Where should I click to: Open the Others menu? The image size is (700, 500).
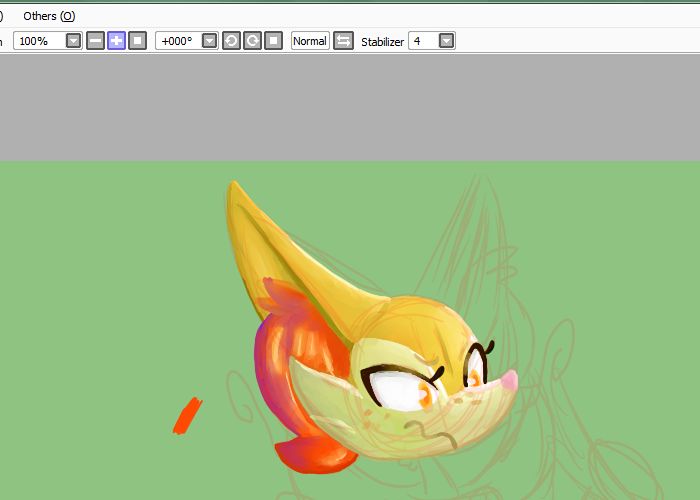pos(49,16)
